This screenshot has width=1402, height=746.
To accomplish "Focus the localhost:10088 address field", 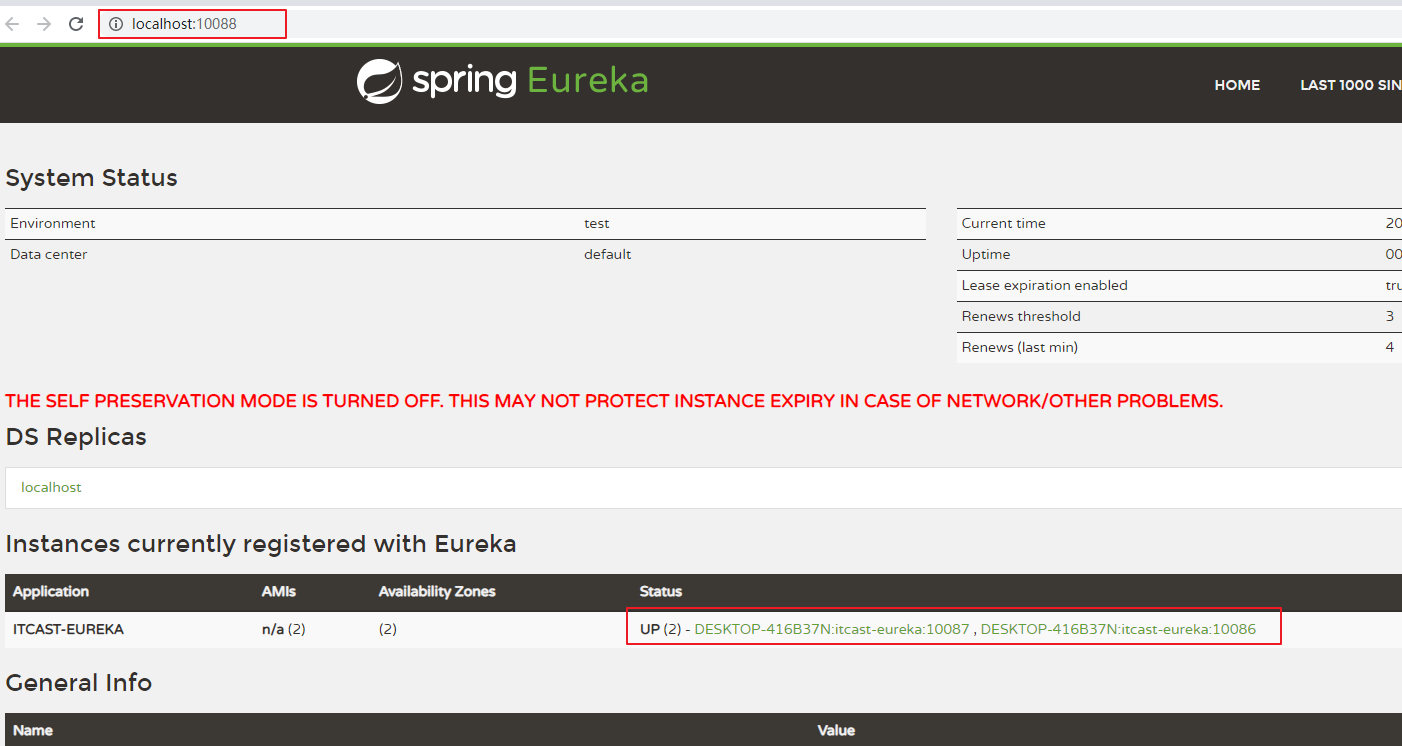I will (750, 24).
